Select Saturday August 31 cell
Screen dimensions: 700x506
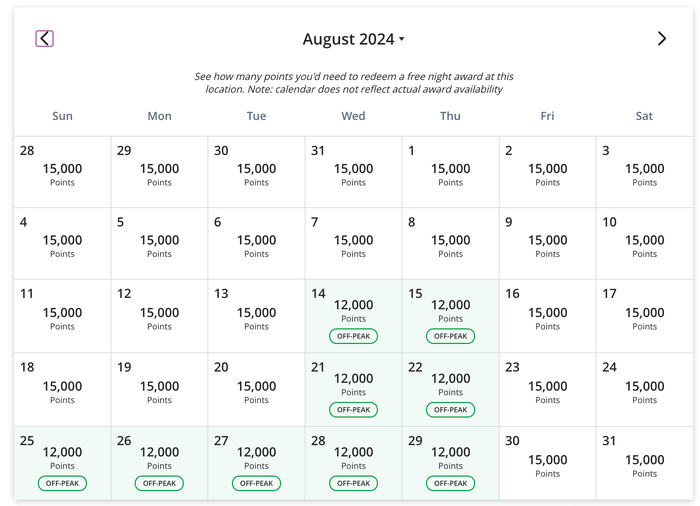[645, 463]
